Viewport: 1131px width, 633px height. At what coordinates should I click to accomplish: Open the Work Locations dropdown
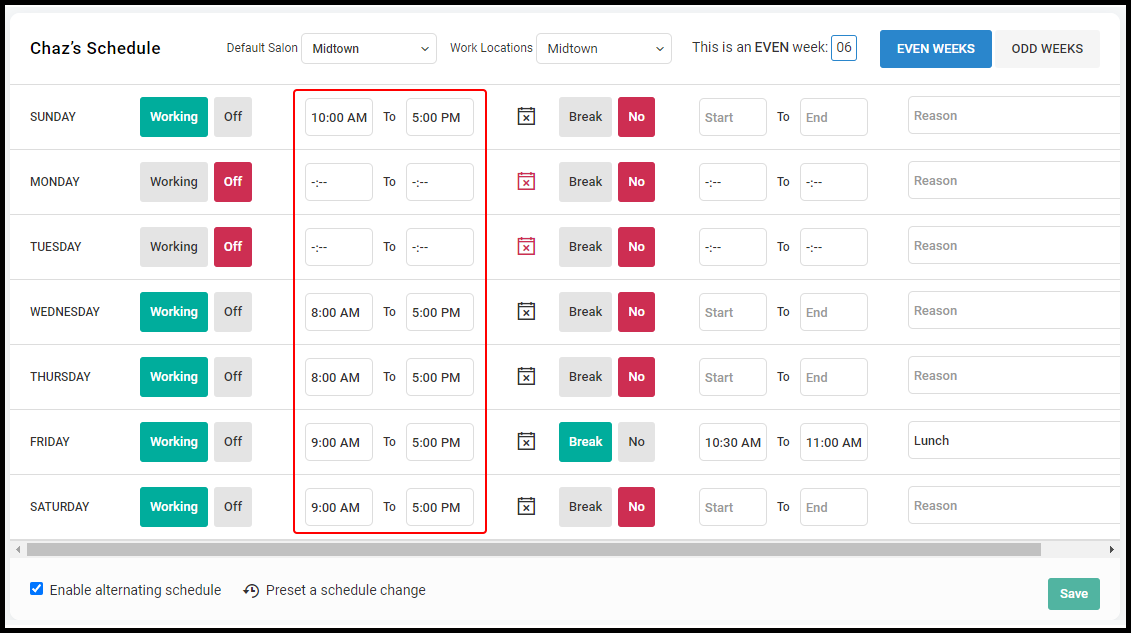click(604, 48)
